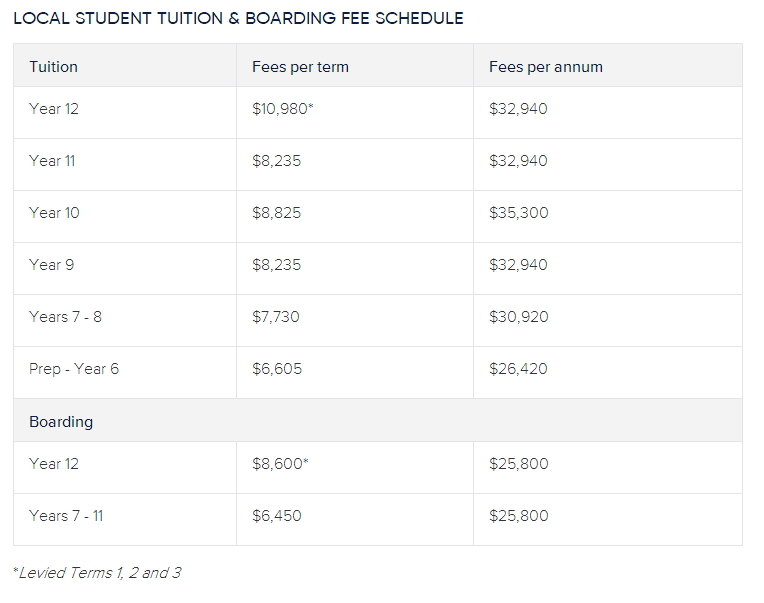
Task: Select Years 7 - 11 boarding label
Action: click(x=66, y=516)
